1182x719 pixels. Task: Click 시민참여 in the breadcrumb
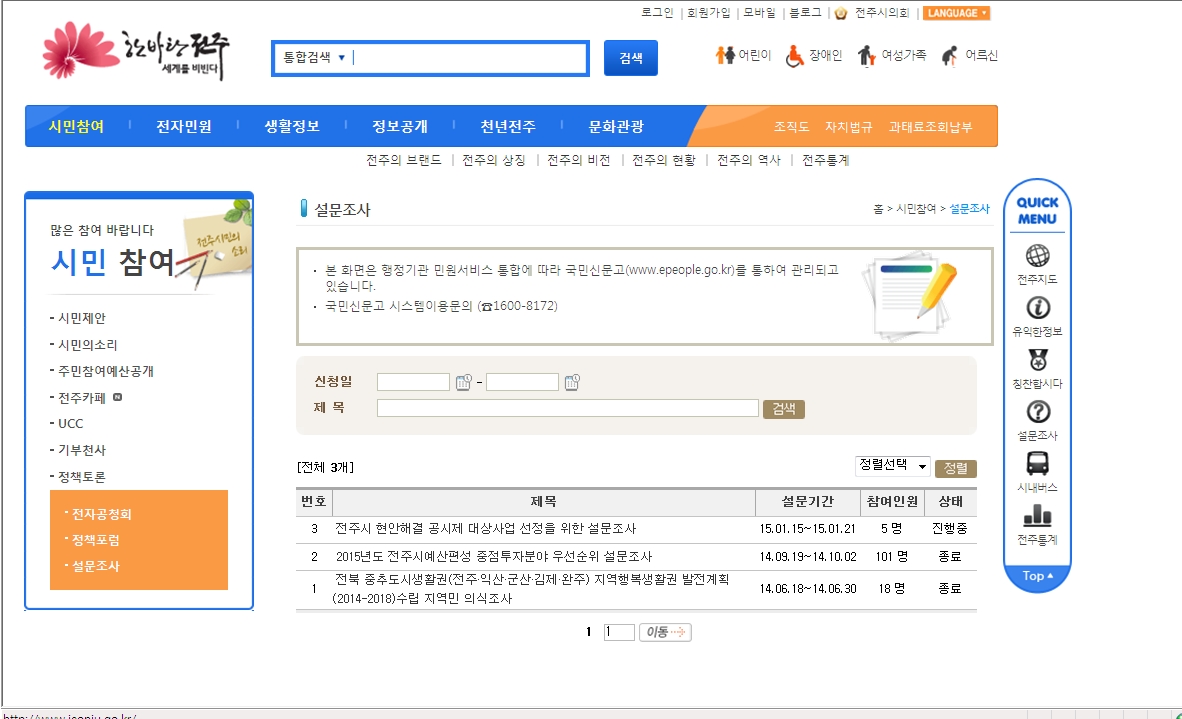[x=915, y=209]
